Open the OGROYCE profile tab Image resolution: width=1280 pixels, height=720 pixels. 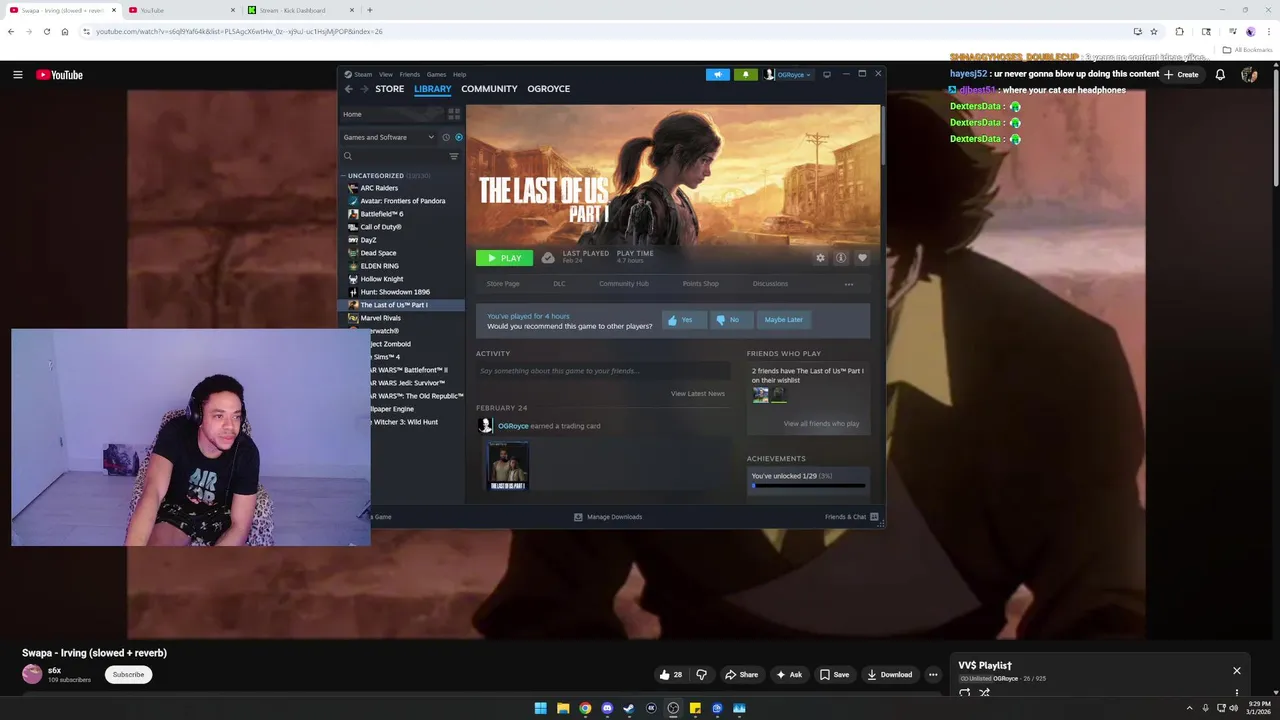[x=548, y=89]
